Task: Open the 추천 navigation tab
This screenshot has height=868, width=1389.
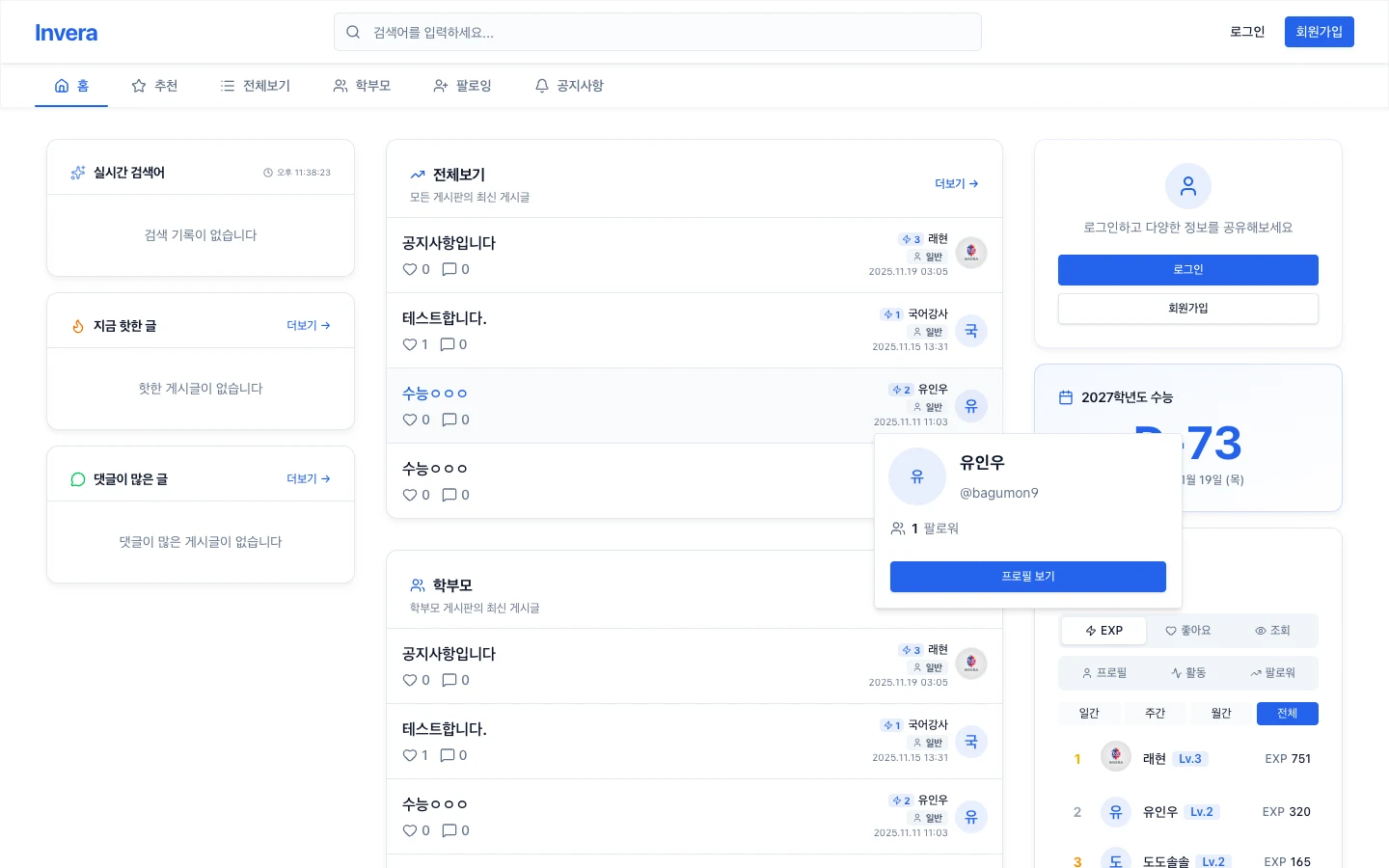Action: pyautogui.click(x=154, y=86)
